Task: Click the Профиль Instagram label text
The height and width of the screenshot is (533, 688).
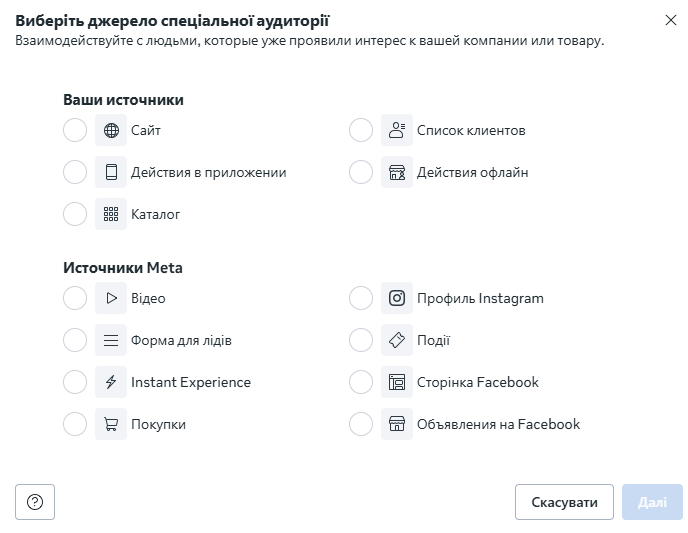Action: [480, 298]
